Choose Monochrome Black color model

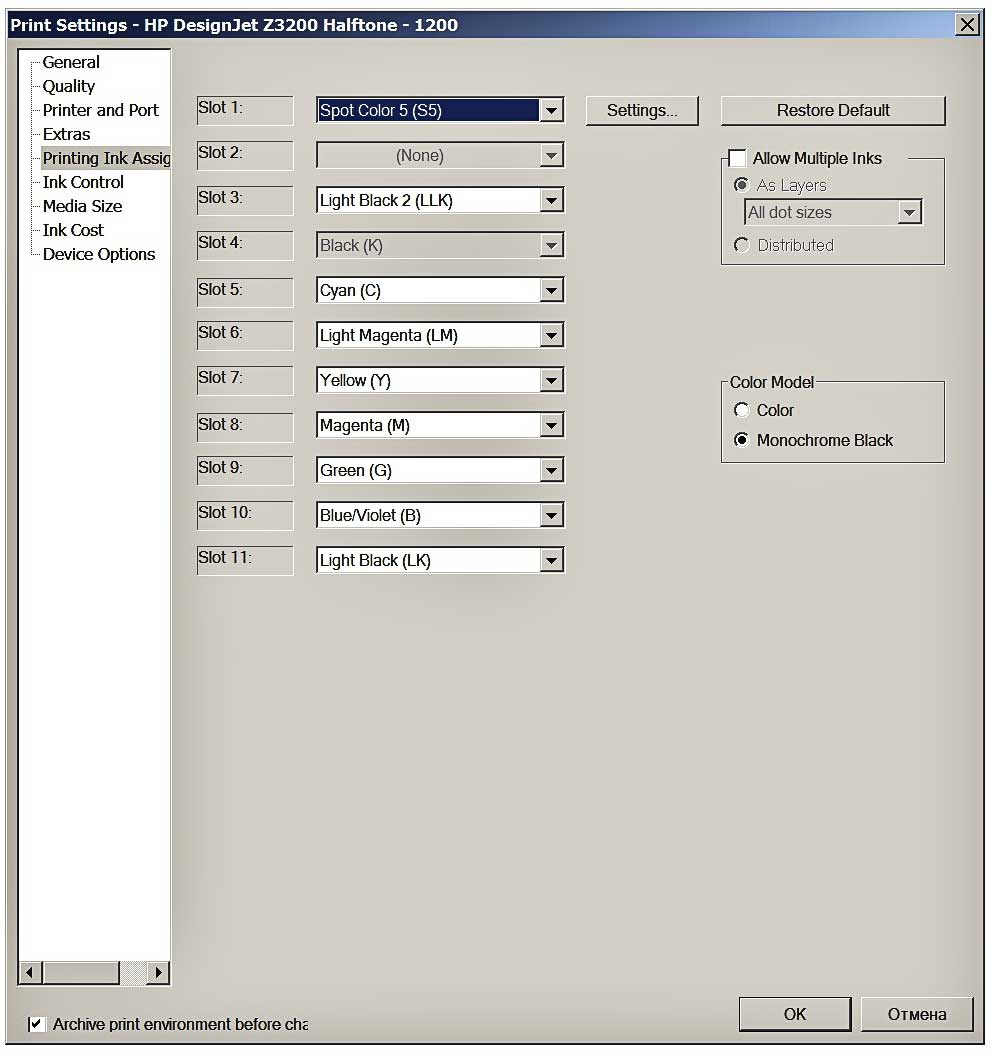click(742, 441)
